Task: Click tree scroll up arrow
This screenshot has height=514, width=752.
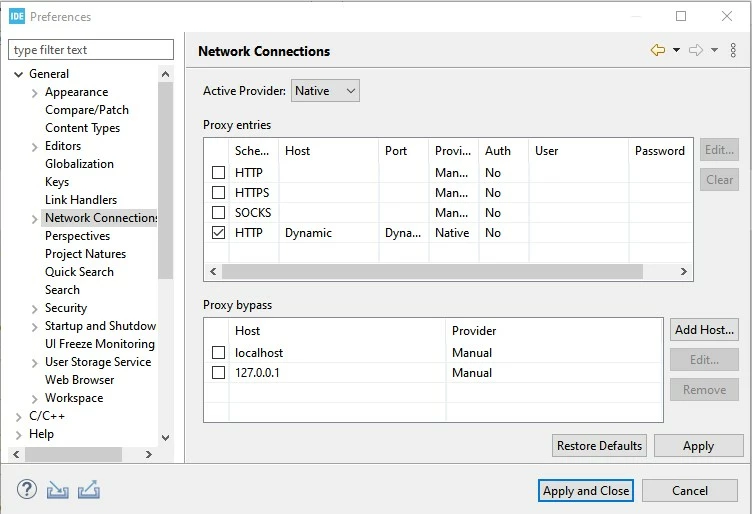Action: [165, 74]
